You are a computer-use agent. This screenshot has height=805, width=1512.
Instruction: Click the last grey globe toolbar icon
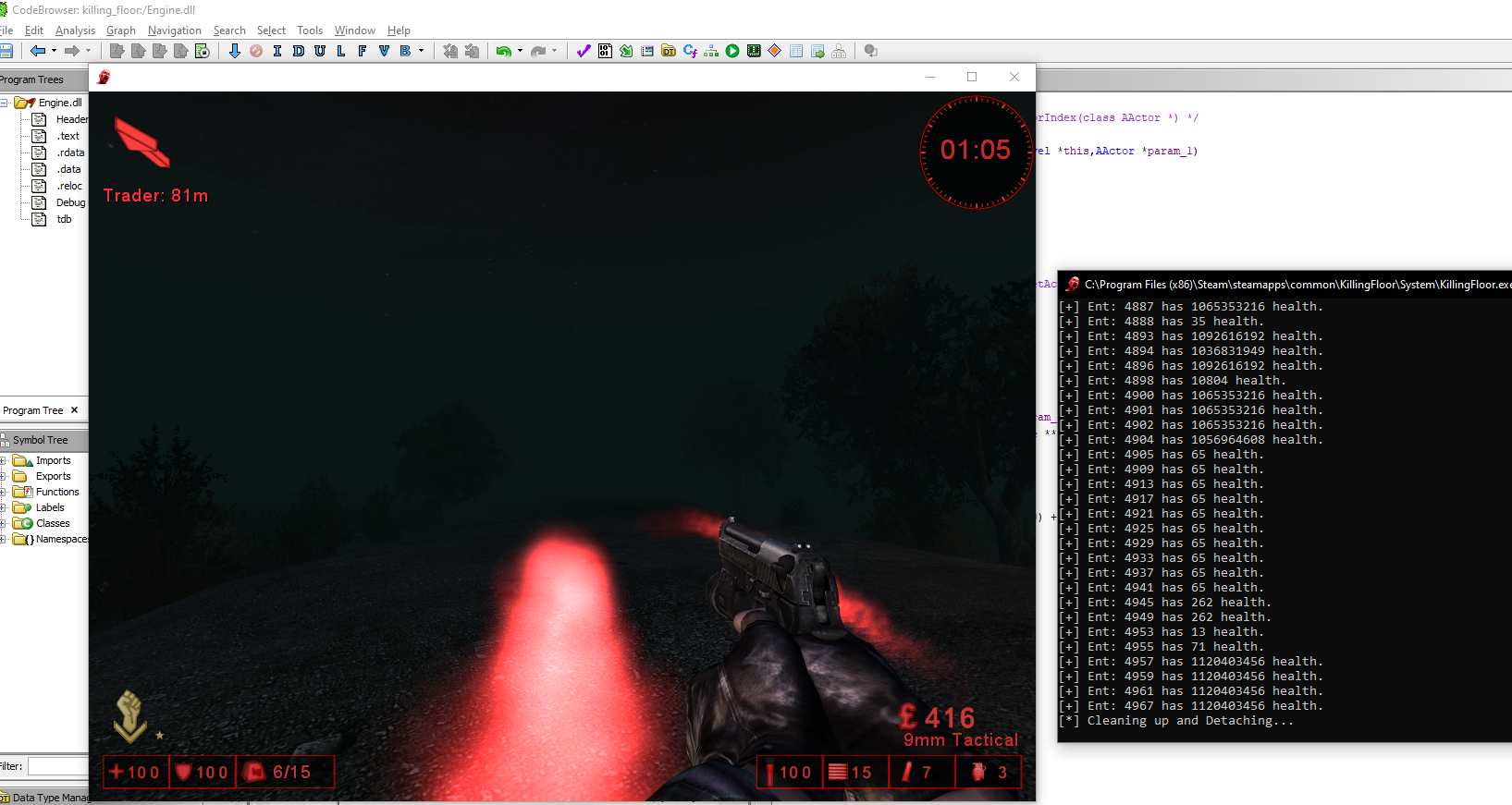click(870, 51)
